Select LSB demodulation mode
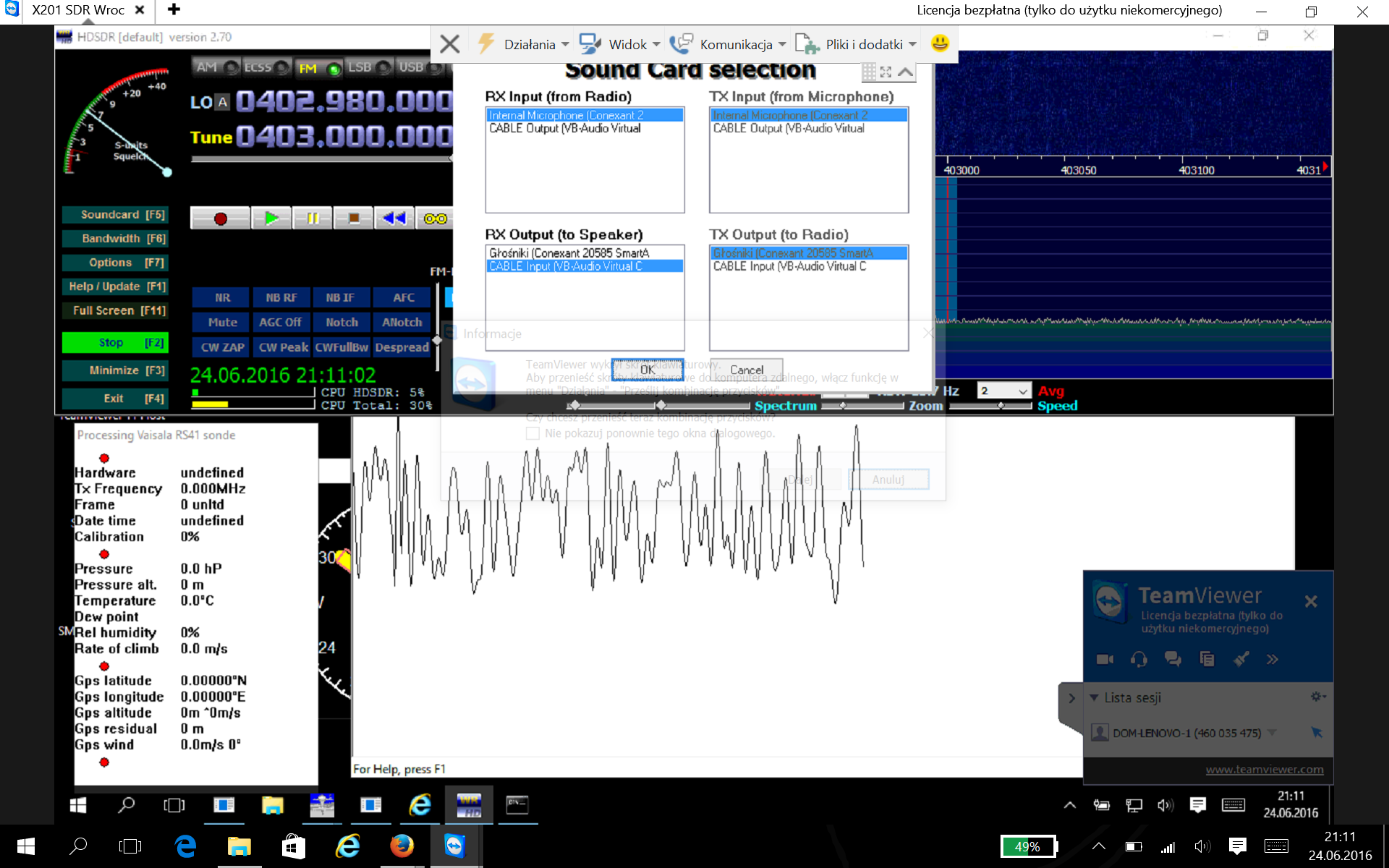Viewport: 1389px width, 868px height. (x=369, y=67)
